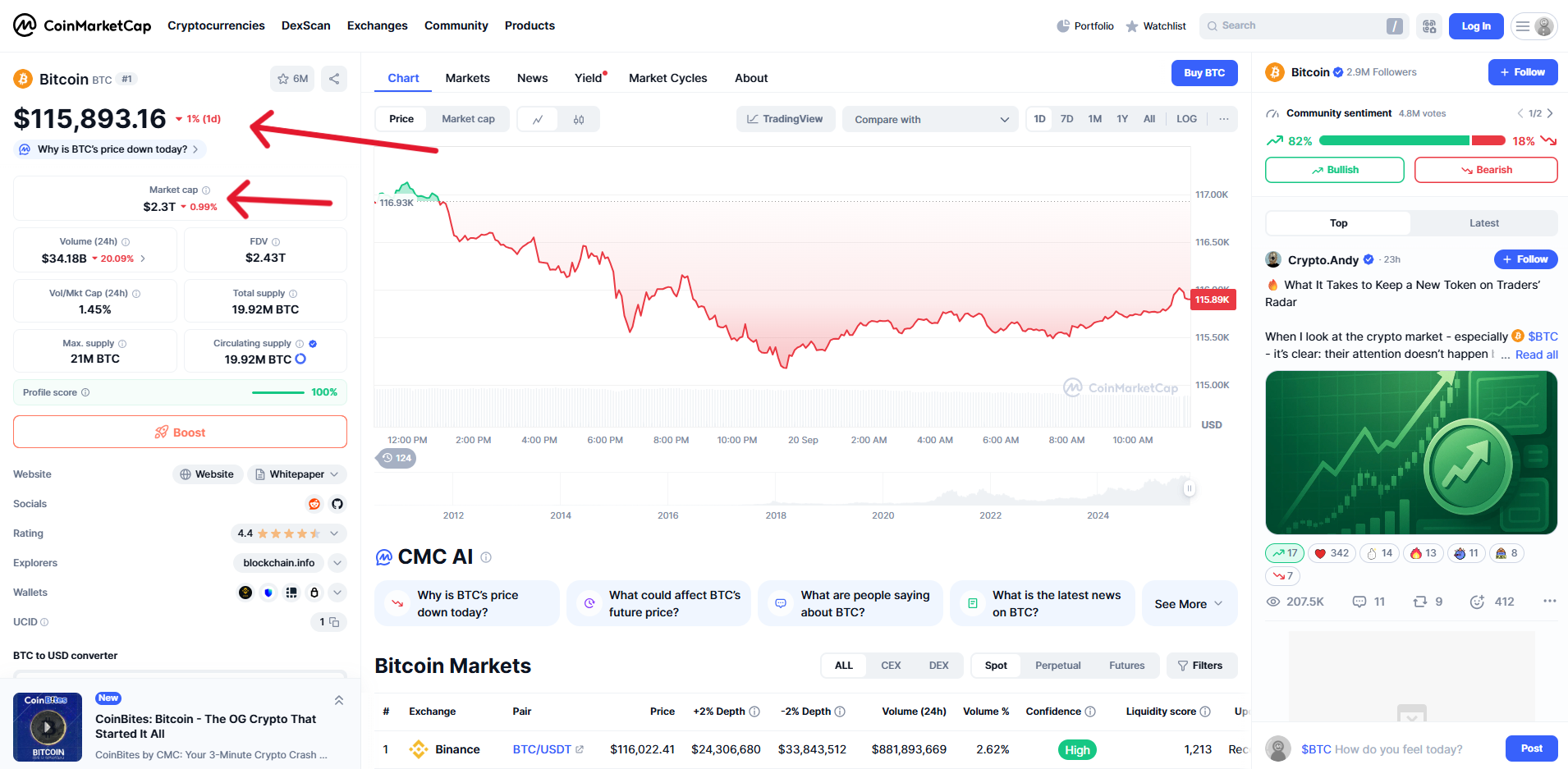Open the Compare with dropdown
The width and height of the screenshot is (1568, 769).
pos(930,120)
